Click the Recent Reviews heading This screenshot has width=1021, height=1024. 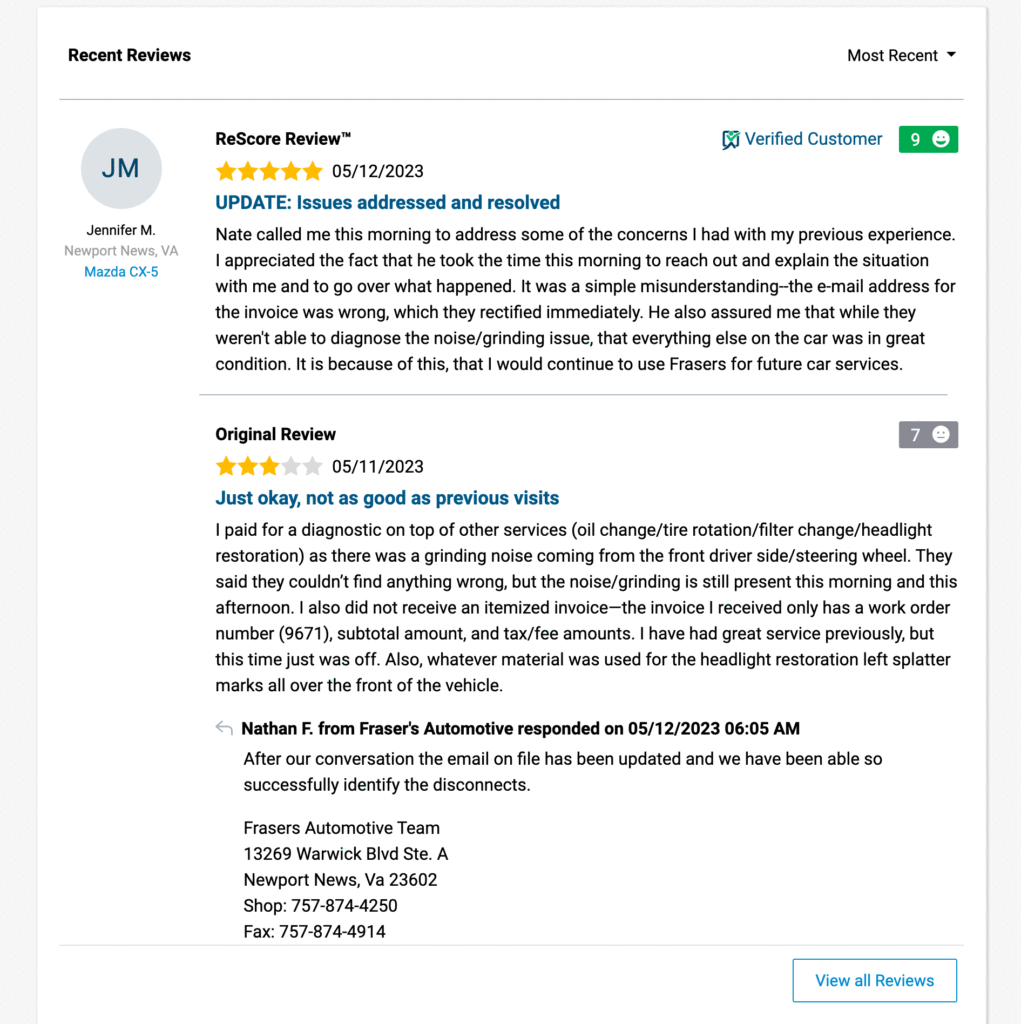(x=129, y=56)
